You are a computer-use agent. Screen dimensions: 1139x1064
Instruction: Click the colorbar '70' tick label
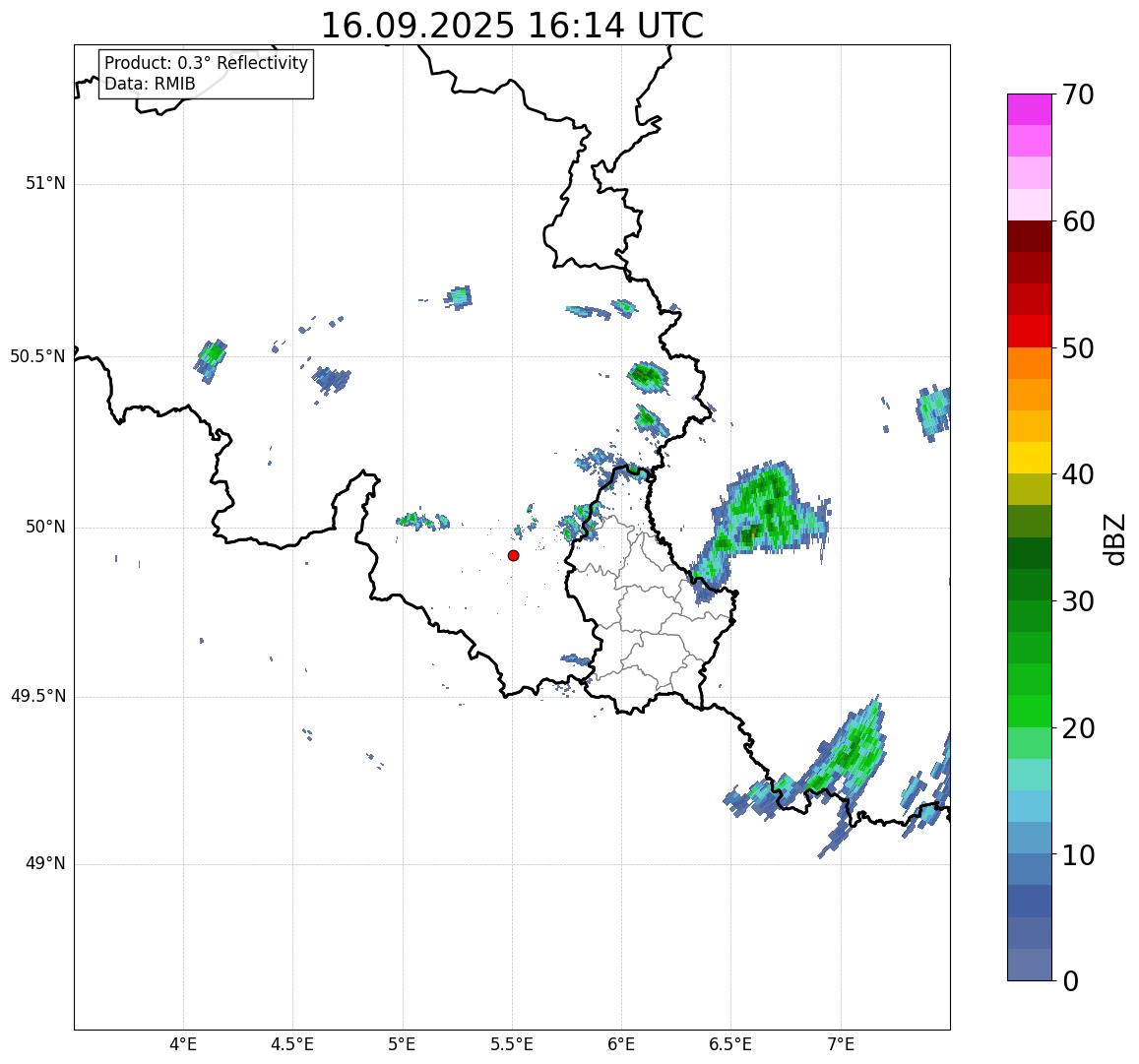[x=1078, y=94]
